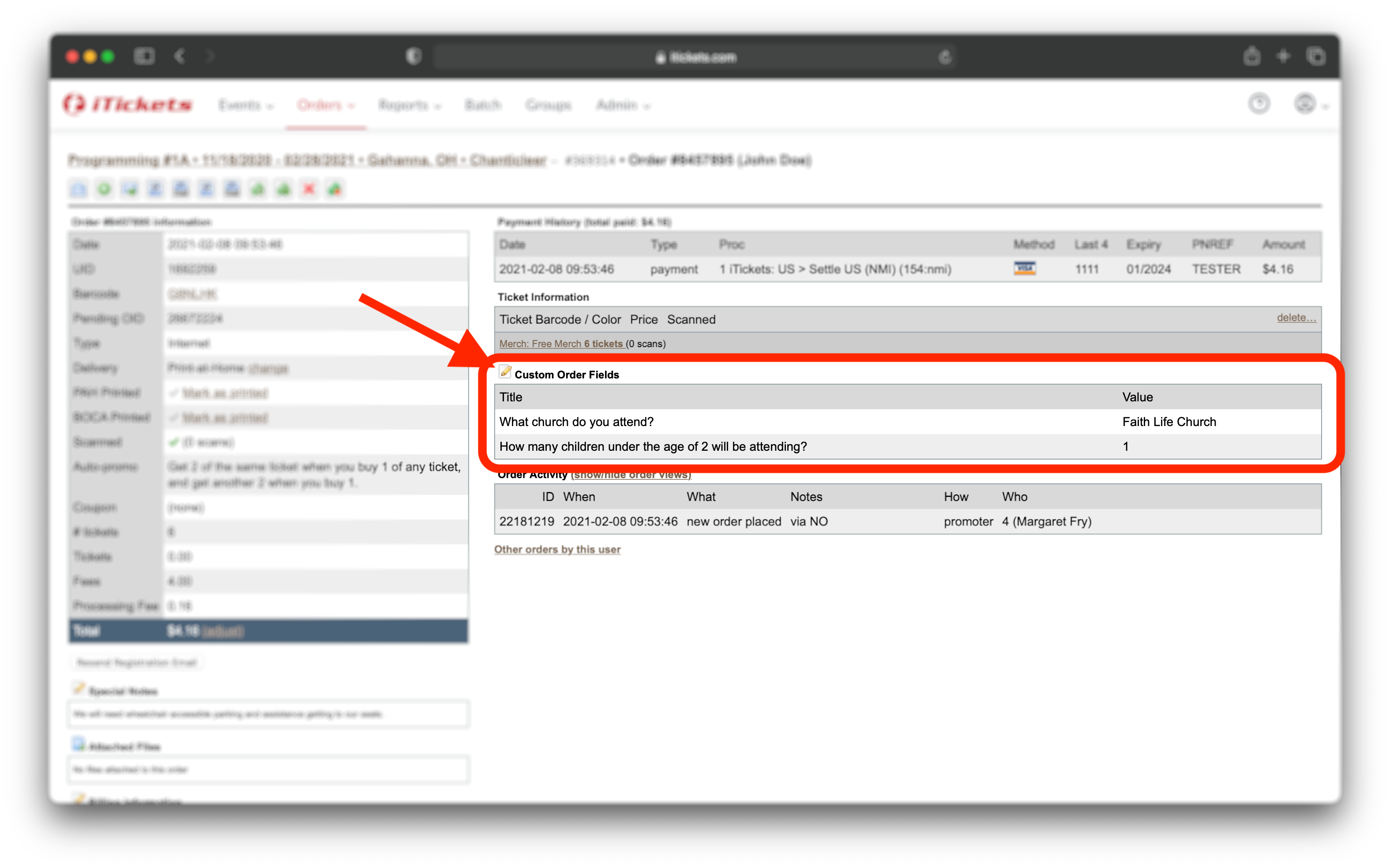Screen dimensions: 1390x868
Task: Click the delete... link in Ticket Information
Action: (1296, 318)
